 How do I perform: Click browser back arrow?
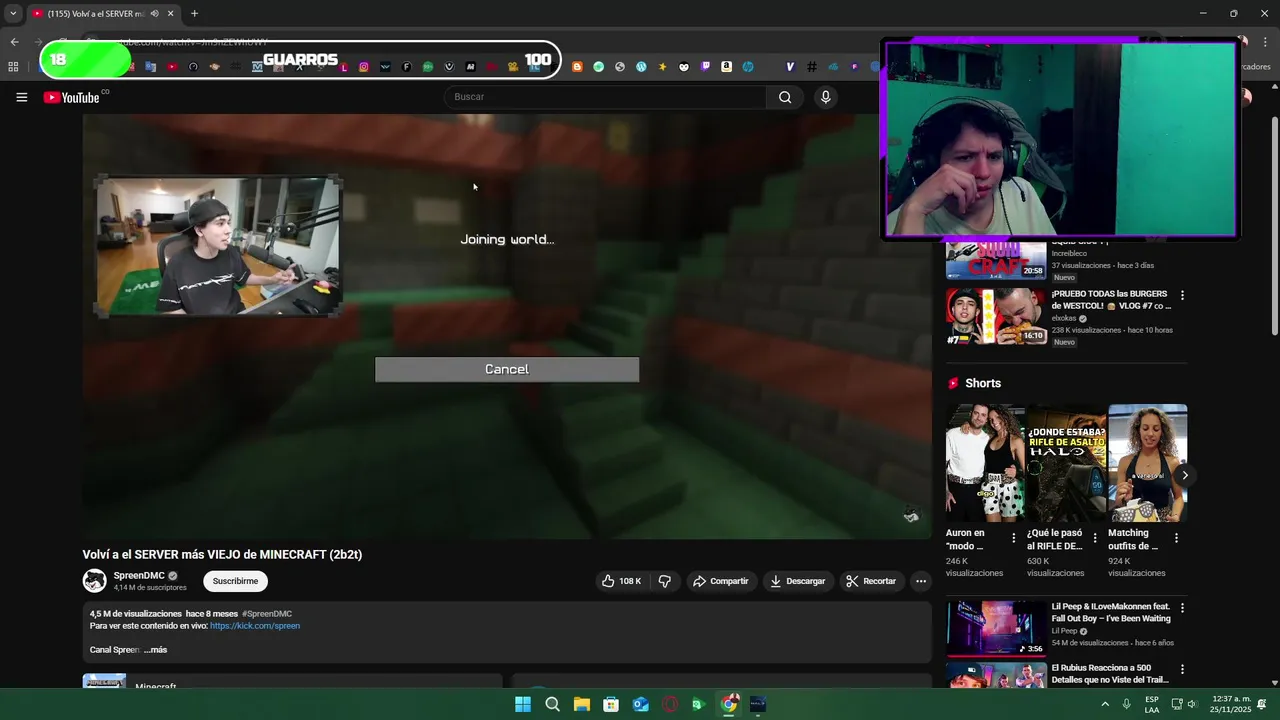coord(14,42)
